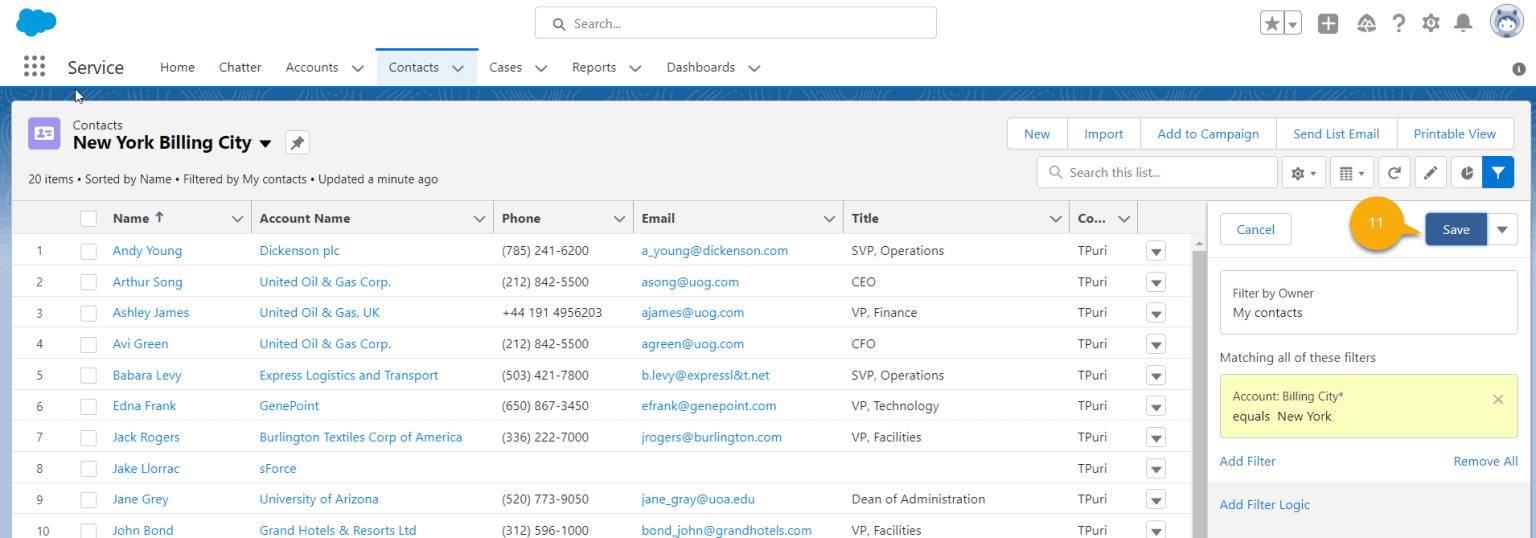This screenshot has width=1536, height=538.
Task: Open row actions menu for Jane Grey
Action: [x=1156, y=500]
